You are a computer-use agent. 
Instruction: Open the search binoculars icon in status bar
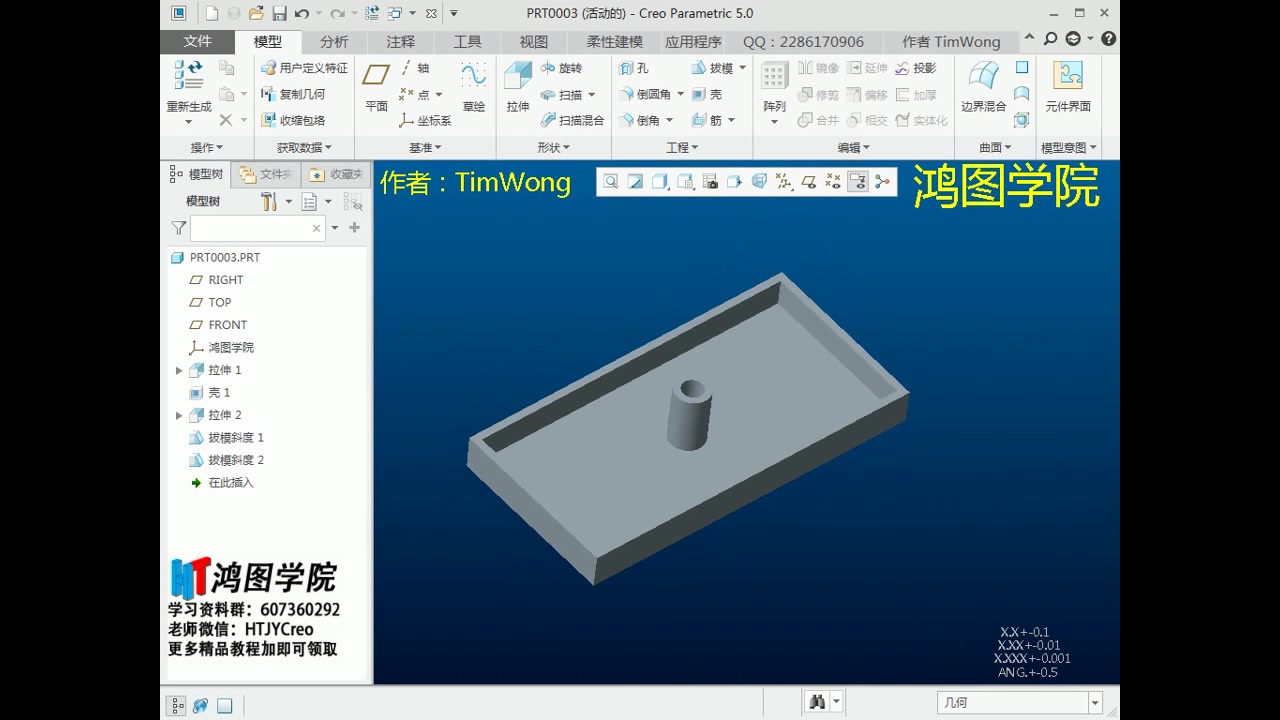pos(817,703)
